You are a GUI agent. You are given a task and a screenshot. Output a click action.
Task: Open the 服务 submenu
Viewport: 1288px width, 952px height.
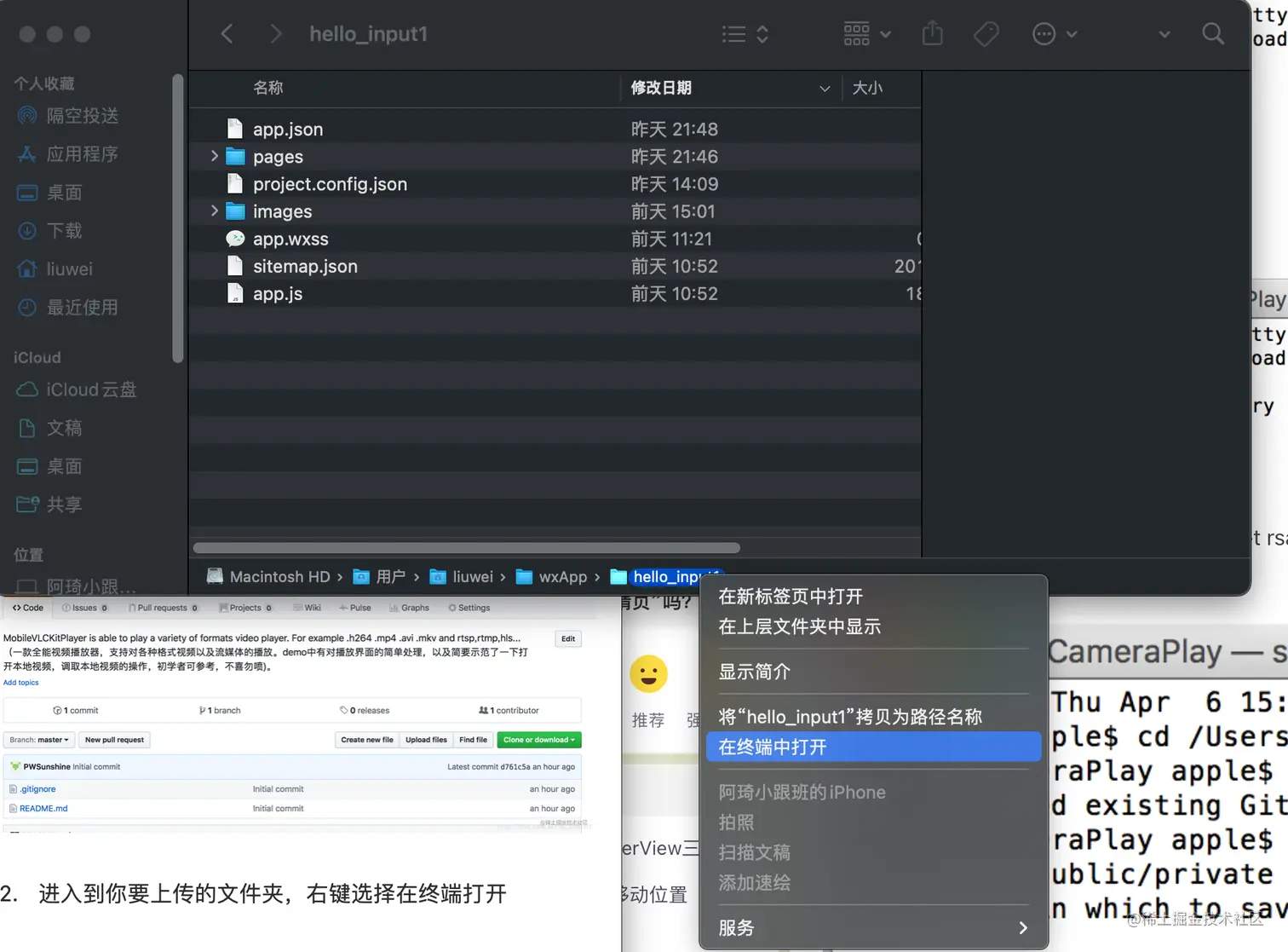[874, 927]
